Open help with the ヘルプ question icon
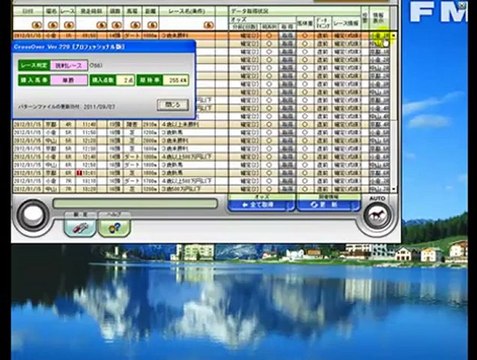The height and width of the screenshot is (360, 477). pos(114,227)
